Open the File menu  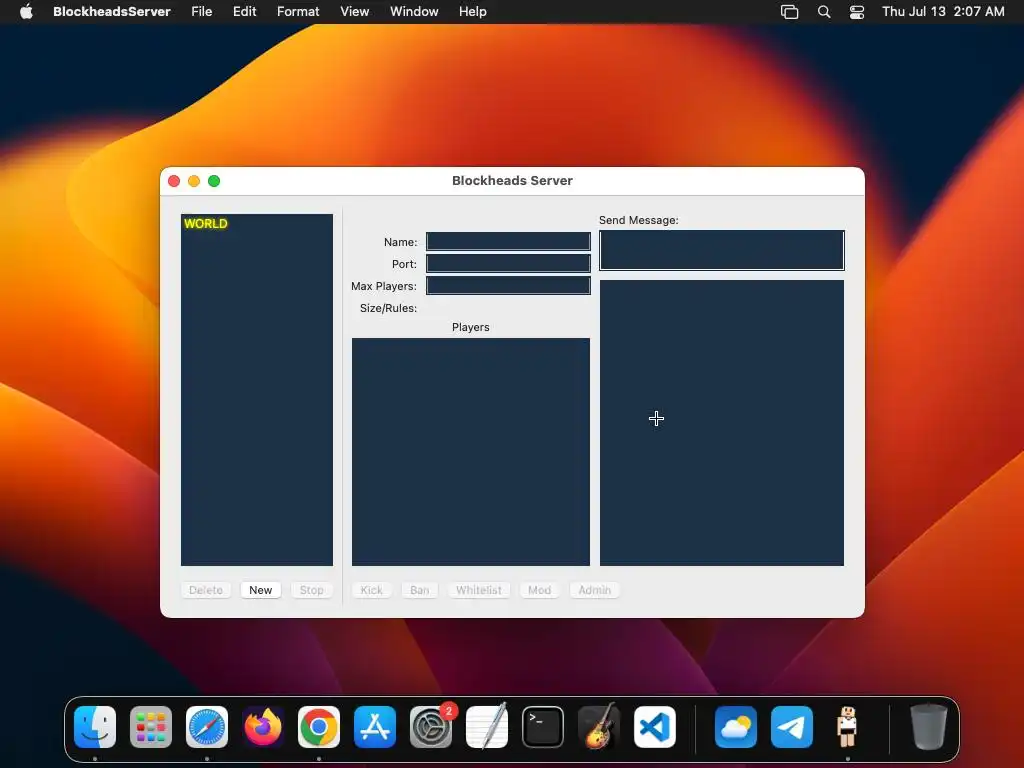coord(202,12)
